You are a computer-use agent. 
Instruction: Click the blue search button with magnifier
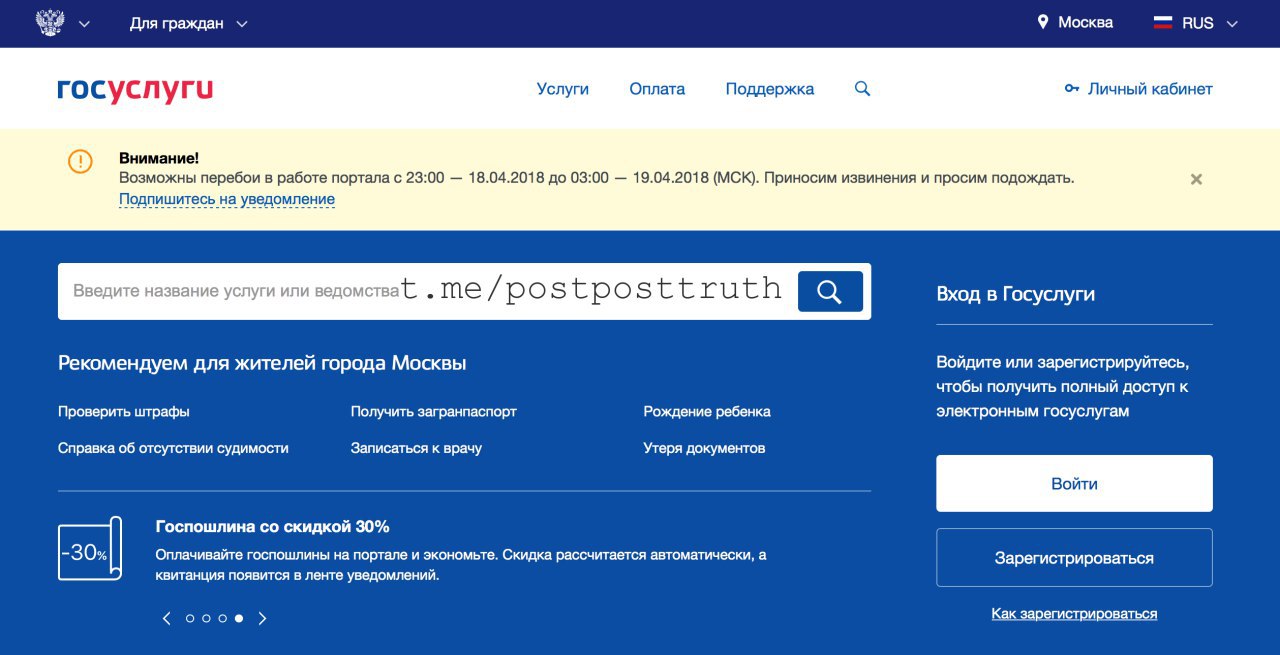click(x=830, y=291)
